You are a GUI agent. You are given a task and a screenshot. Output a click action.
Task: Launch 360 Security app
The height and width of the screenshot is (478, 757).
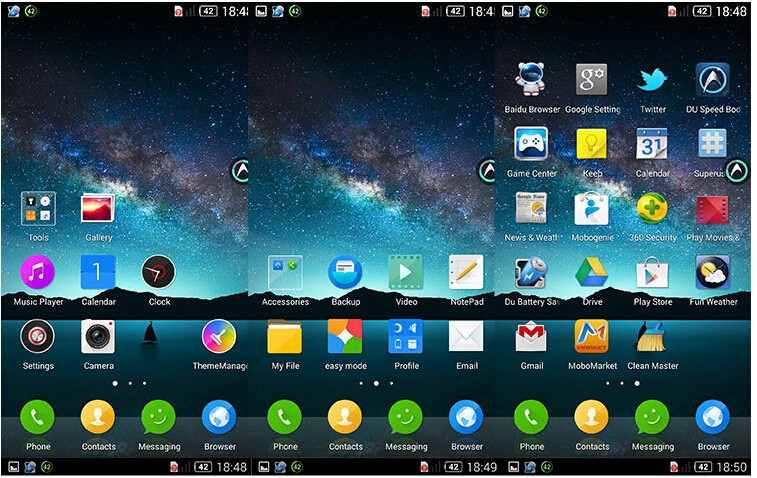click(652, 208)
